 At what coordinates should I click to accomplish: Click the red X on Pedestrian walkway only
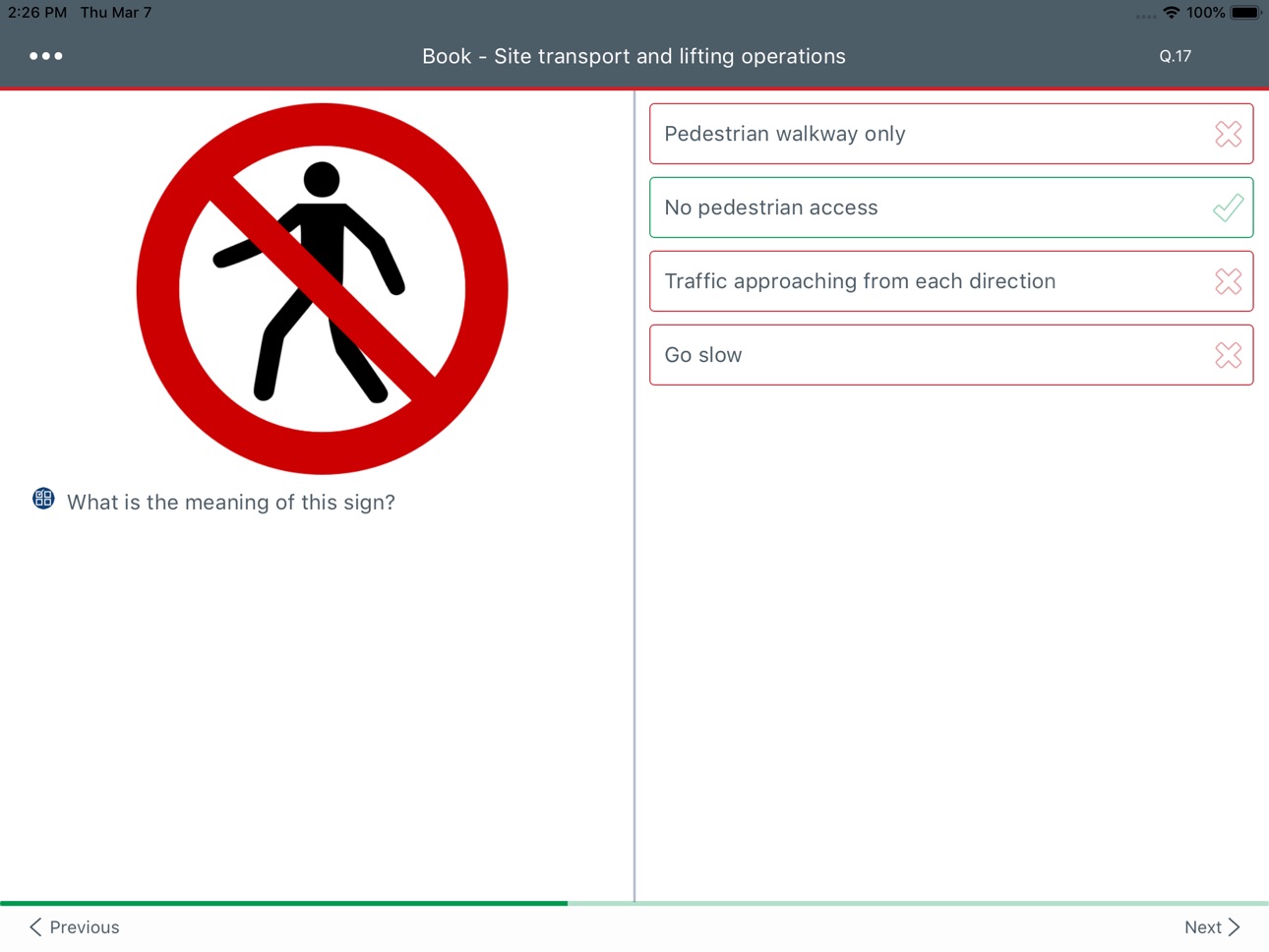pyautogui.click(x=1228, y=134)
